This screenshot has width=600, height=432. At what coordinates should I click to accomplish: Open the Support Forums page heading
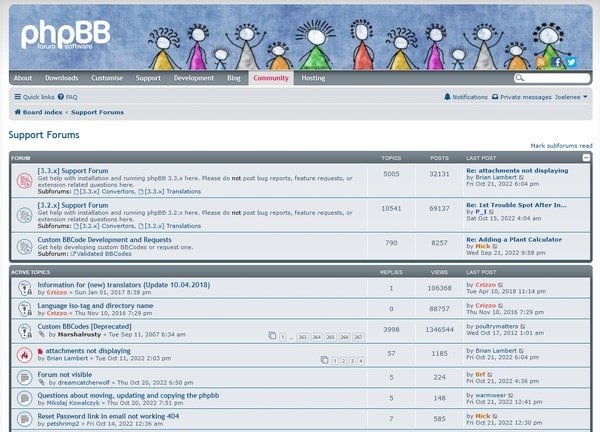(x=44, y=135)
